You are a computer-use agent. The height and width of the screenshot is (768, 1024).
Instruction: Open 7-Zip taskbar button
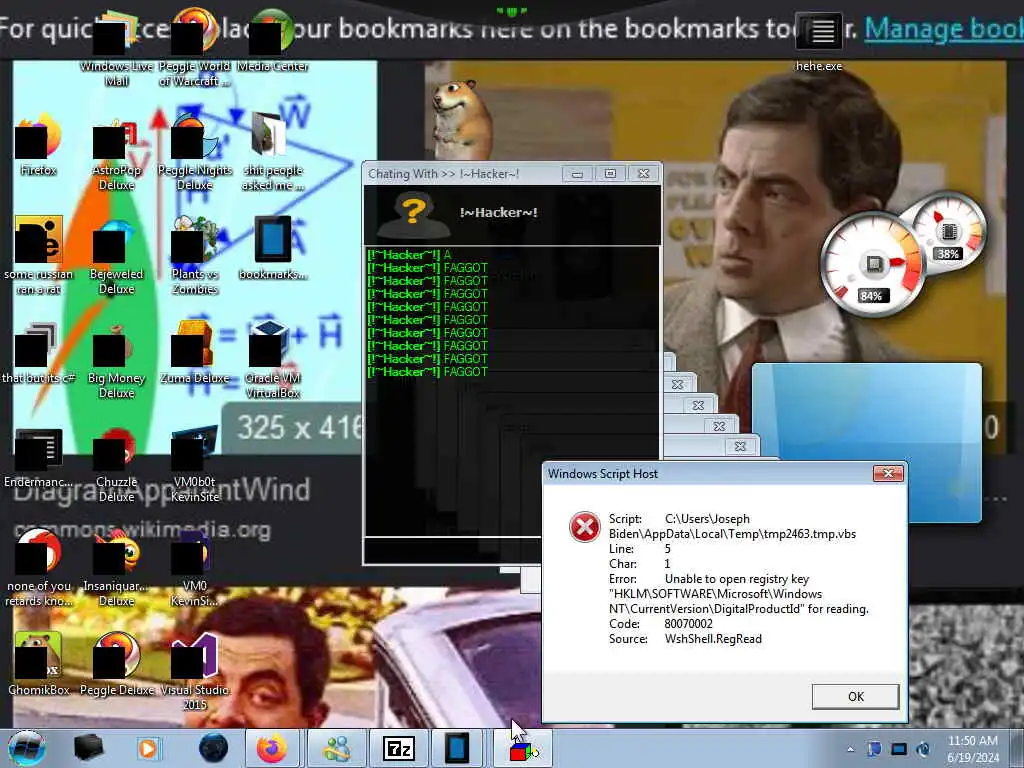click(398, 748)
